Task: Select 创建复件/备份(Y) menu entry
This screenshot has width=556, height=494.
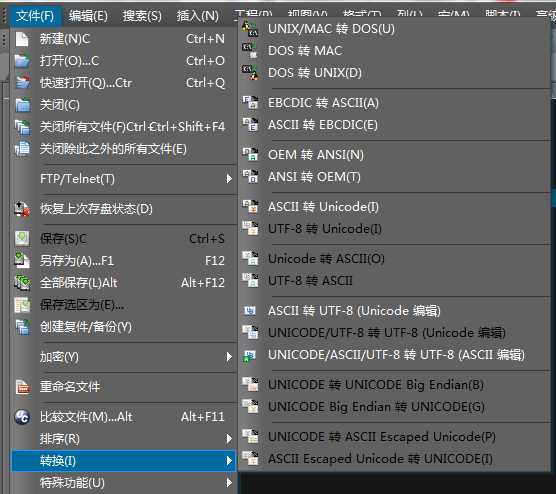Action: [x=124, y=327]
